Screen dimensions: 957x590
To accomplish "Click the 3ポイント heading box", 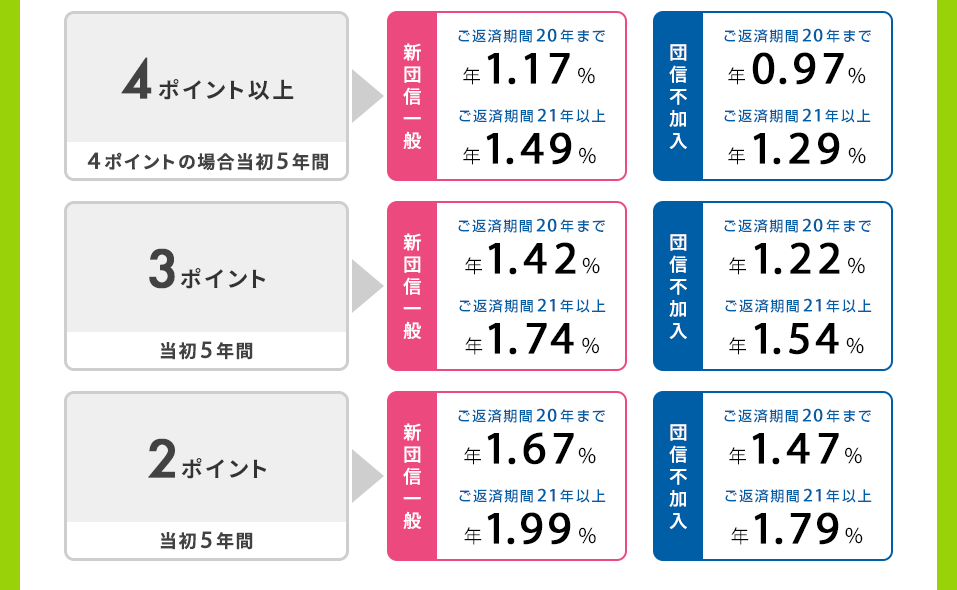I will tap(207, 272).
